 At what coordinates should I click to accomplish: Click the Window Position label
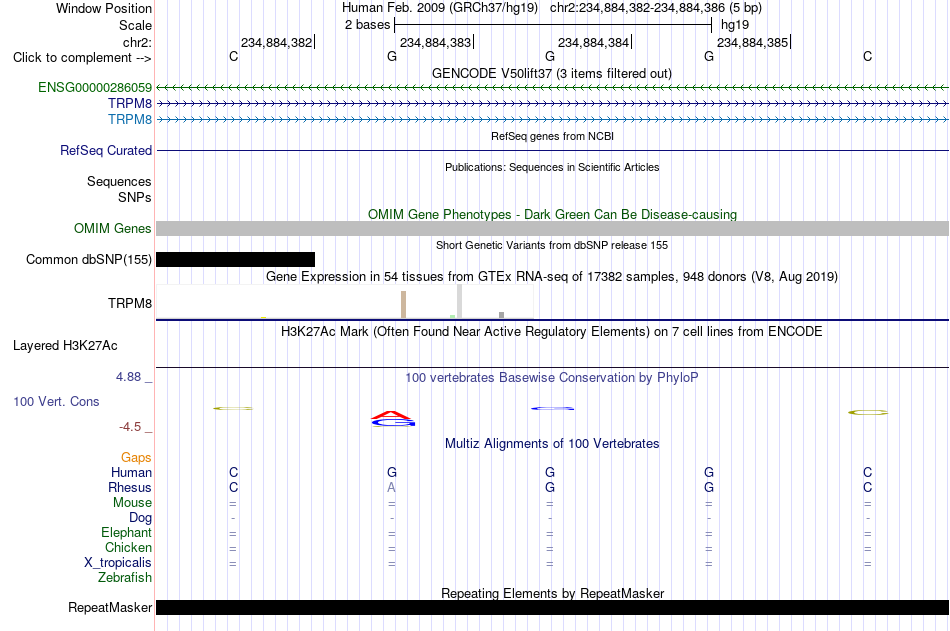coord(104,8)
